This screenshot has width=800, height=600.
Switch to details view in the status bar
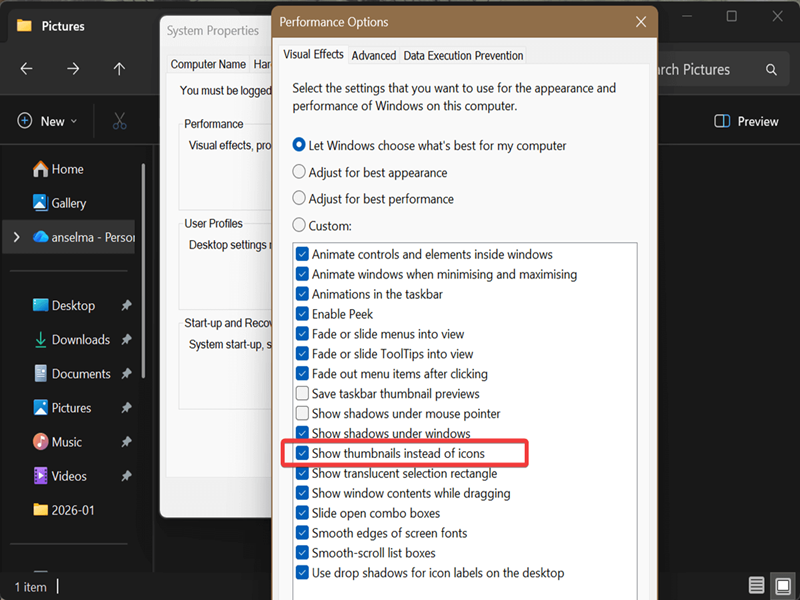point(757,586)
